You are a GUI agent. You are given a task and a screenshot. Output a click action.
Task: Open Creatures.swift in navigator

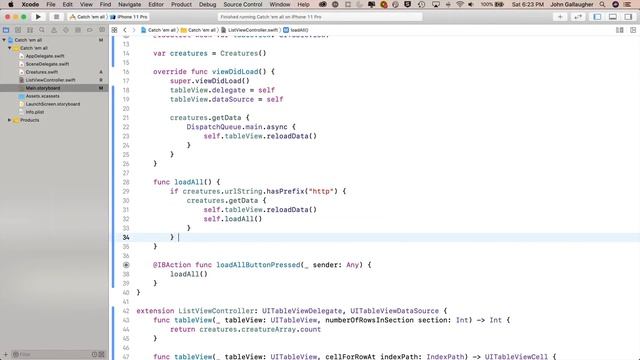pyautogui.click(x=42, y=72)
